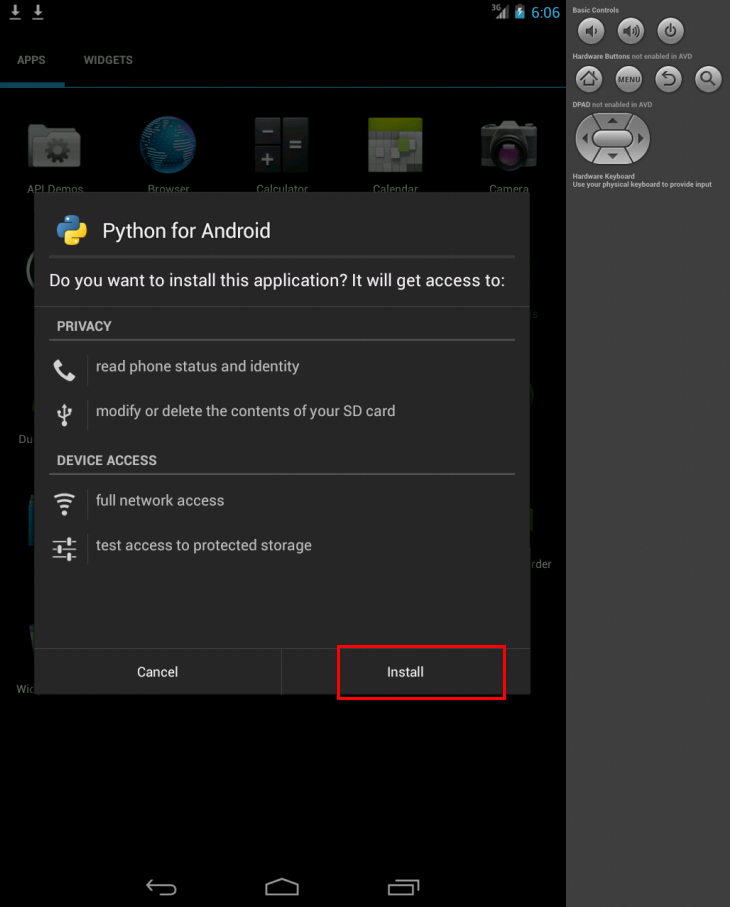Click the emulator power button
The image size is (730, 907).
(x=670, y=31)
